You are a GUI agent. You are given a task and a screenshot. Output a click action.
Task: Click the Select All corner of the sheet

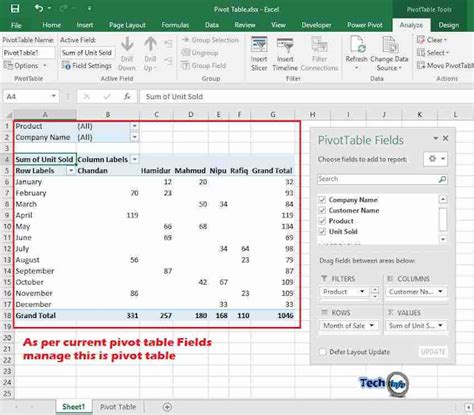point(9,115)
